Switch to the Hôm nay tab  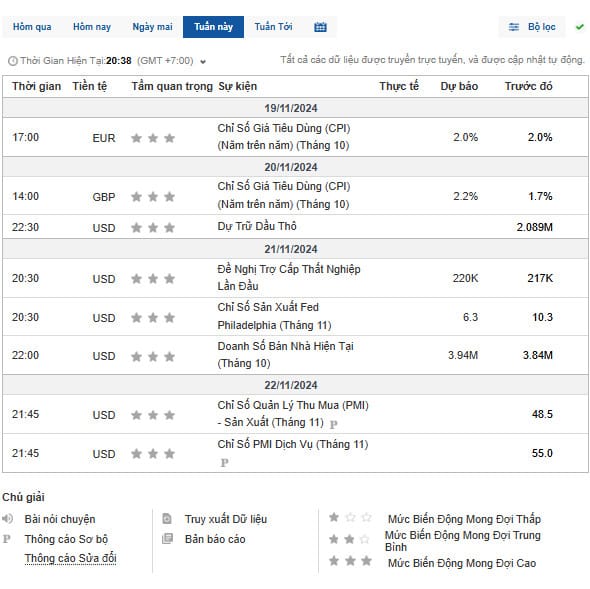coord(92,27)
